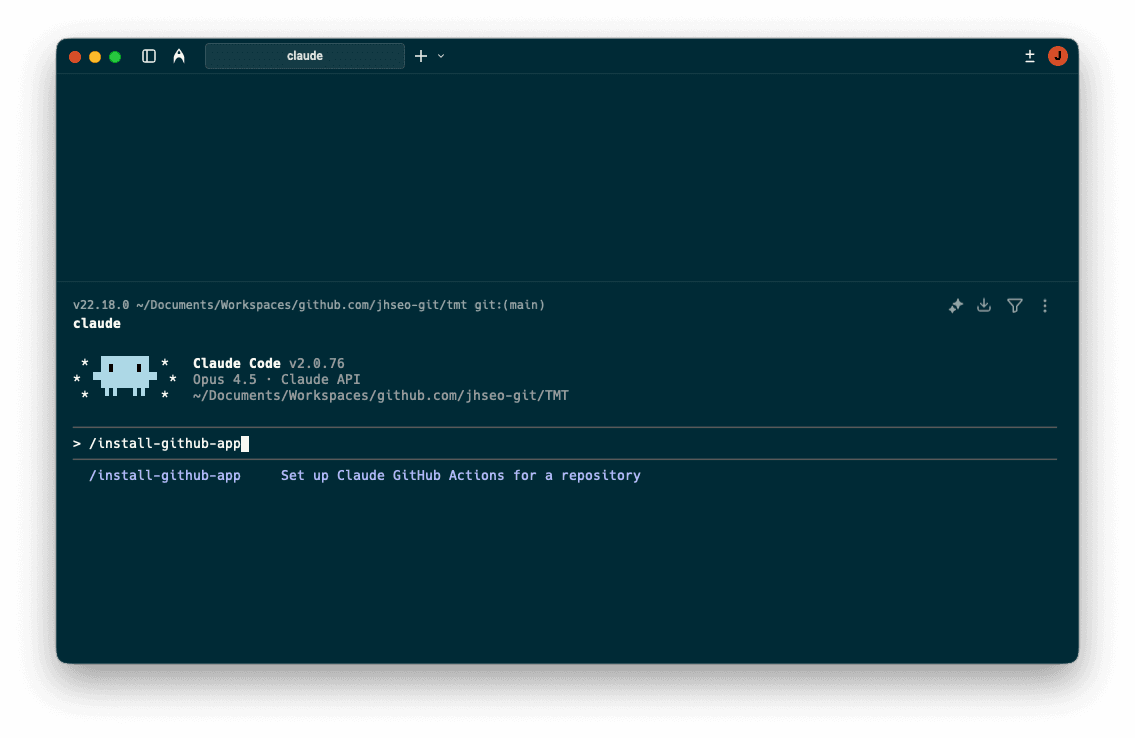This screenshot has width=1135, height=738.
Task: Open the chevron dropdown beside the plus button
Action: pos(440,57)
